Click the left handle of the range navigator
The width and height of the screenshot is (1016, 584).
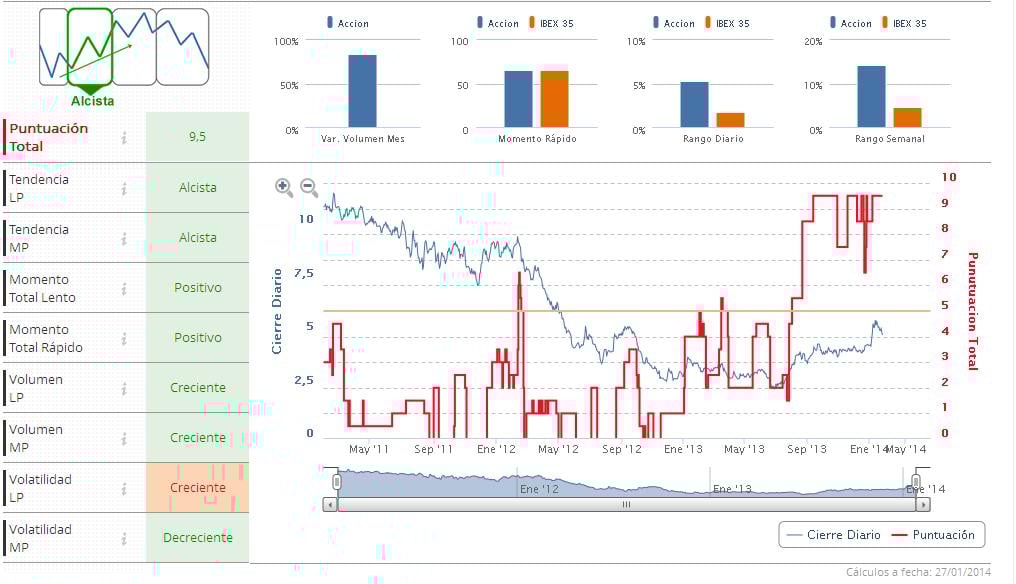tap(337, 482)
